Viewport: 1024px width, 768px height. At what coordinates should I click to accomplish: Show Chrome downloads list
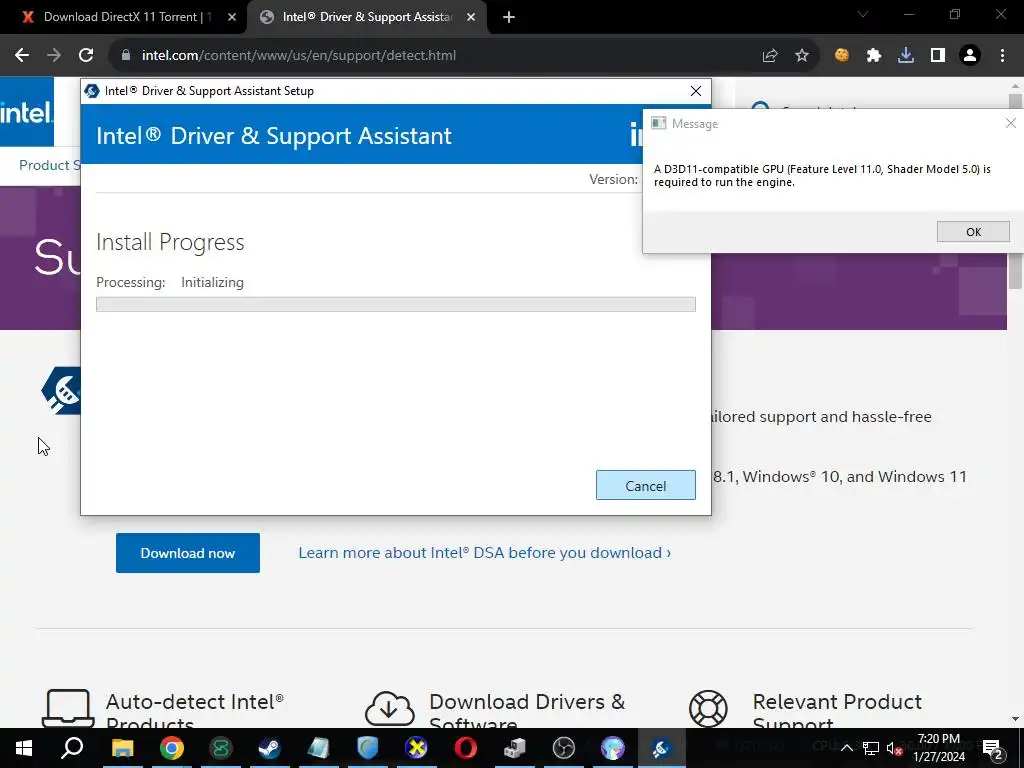pos(906,56)
